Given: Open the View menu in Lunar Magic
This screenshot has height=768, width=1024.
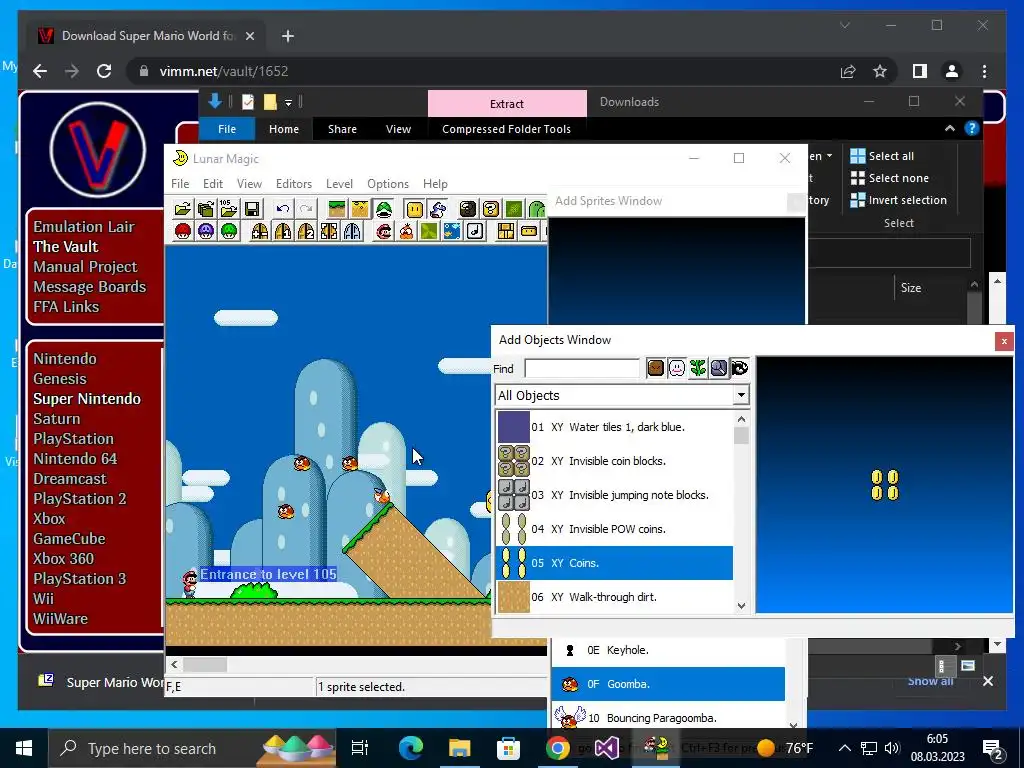Looking at the screenshot, I should tap(249, 184).
